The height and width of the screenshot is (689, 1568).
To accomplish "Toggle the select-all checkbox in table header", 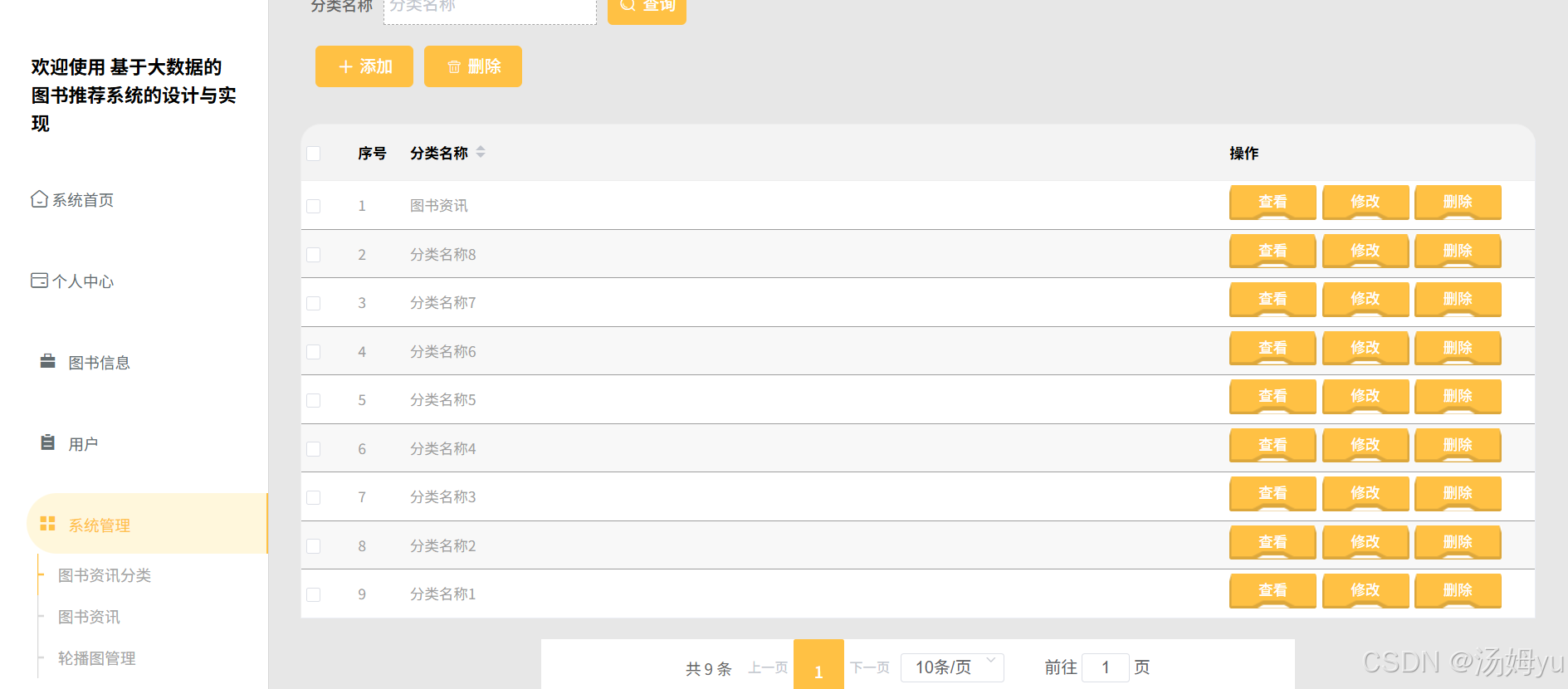I will tap(314, 154).
